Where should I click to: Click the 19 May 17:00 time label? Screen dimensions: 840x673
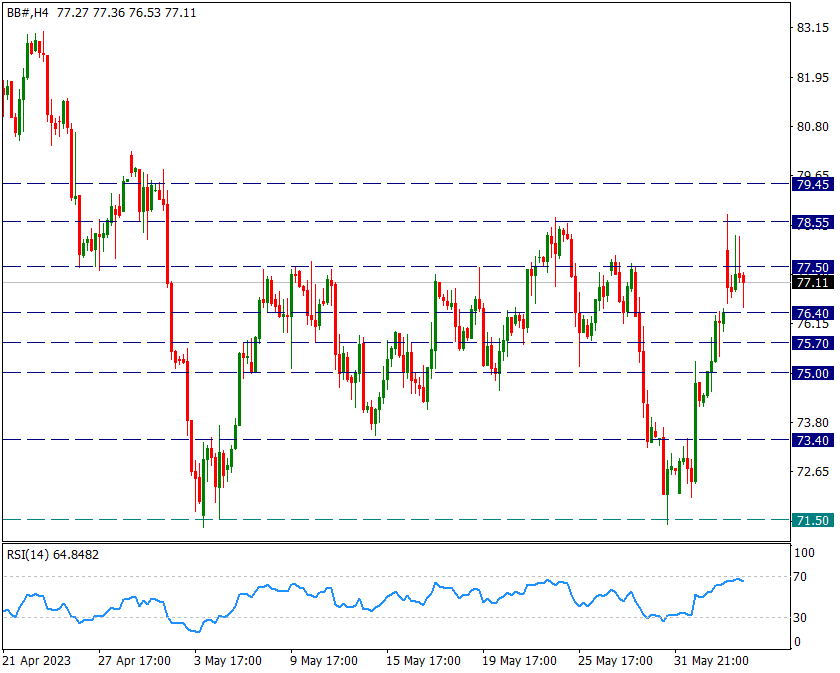pyautogui.click(x=519, y=661)
